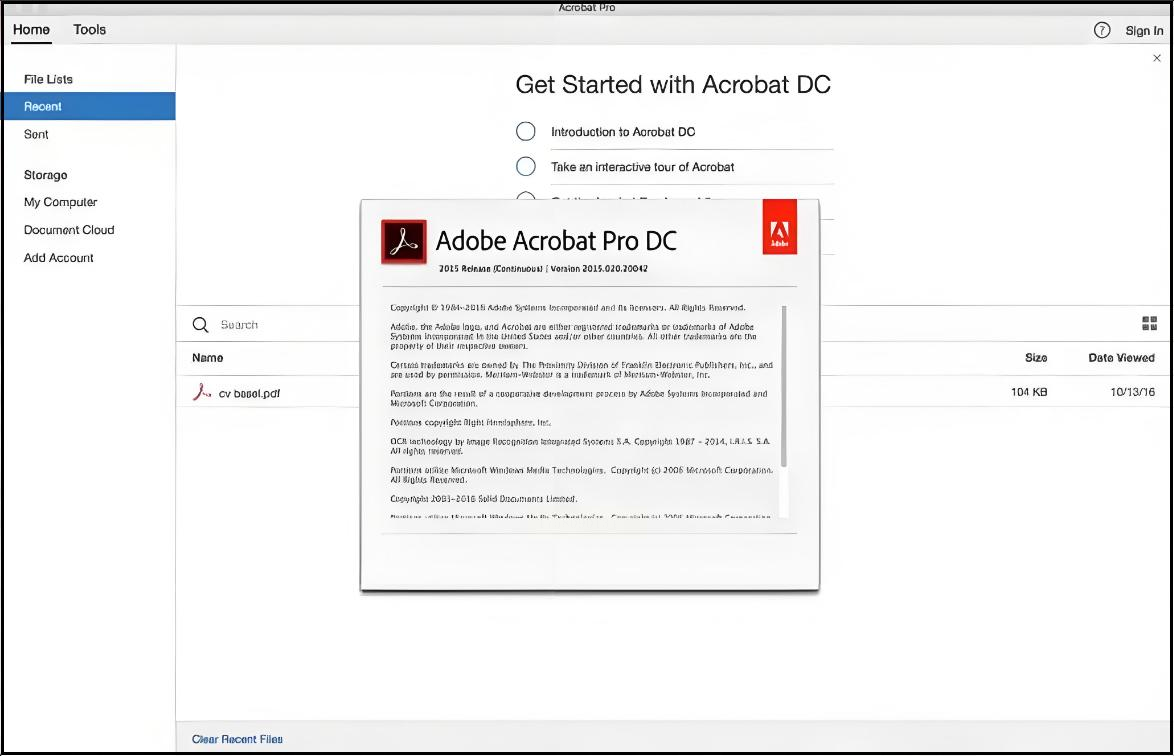This screenshot has width=1174, height=756.
Task: Click Sign In
Action: [1144, 31]
